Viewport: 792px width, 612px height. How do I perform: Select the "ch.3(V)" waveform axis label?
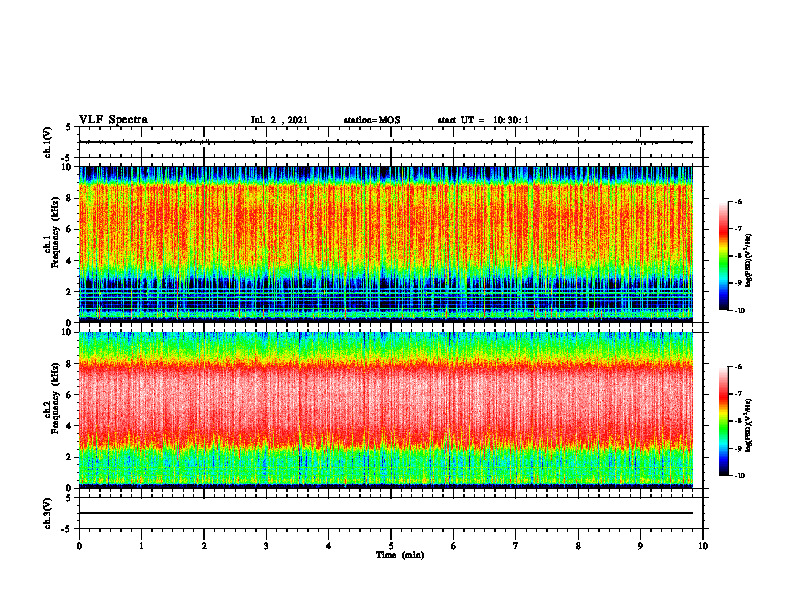(47, 514)
